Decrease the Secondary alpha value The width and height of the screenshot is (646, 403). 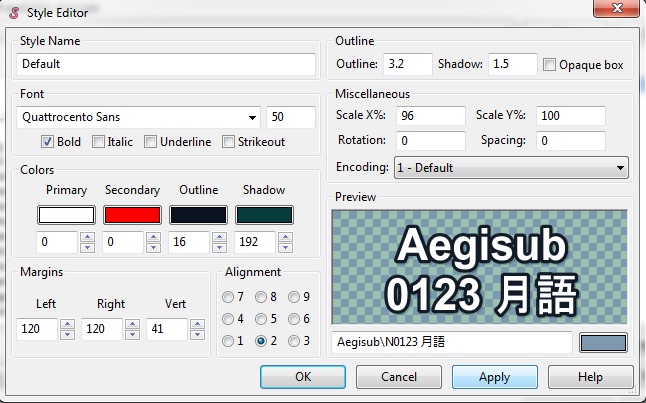(x=153, y=247)
